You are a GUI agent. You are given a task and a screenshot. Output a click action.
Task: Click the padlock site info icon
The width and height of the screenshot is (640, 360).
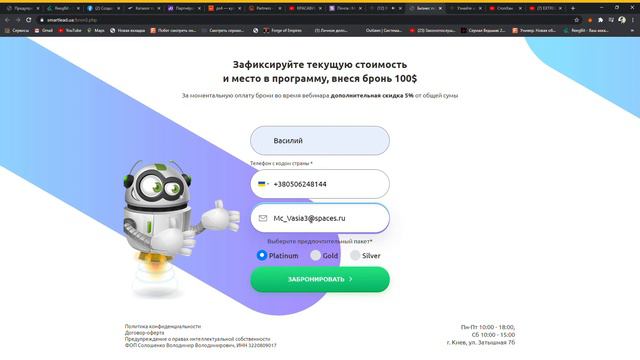point(41,20)
